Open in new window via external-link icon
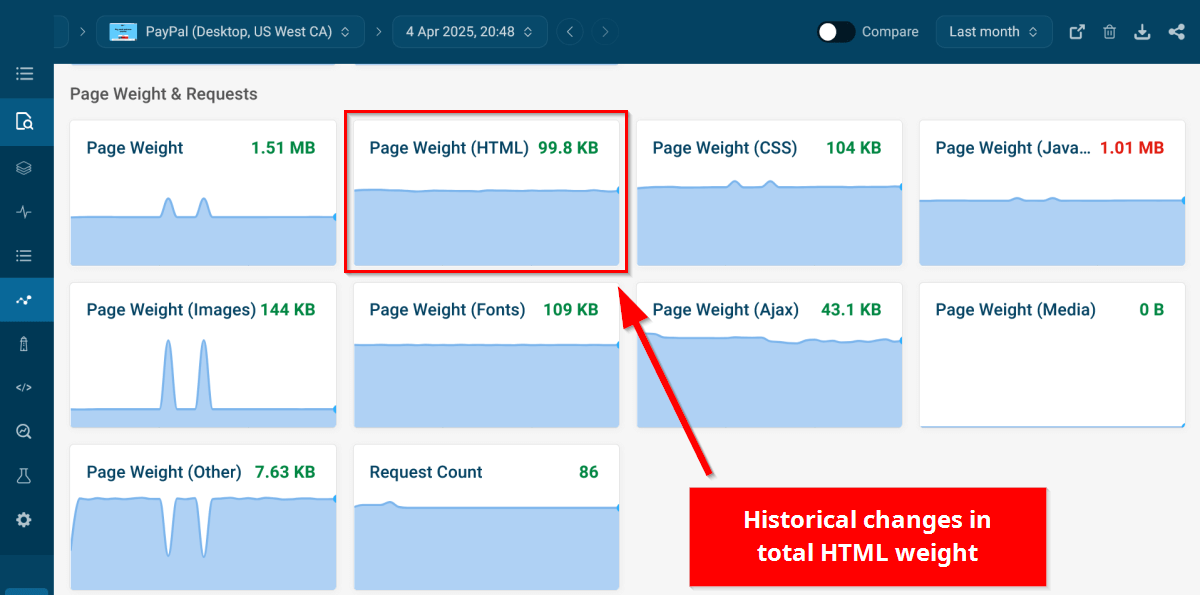 [x=1077, y=32]
